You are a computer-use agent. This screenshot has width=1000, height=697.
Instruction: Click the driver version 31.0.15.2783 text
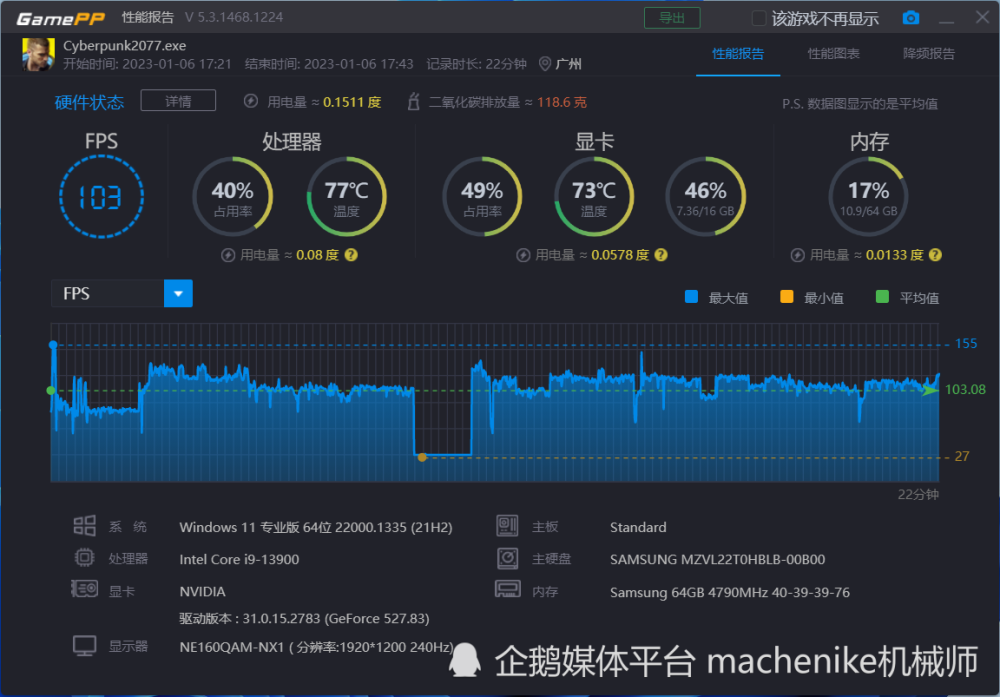[304, 619]
